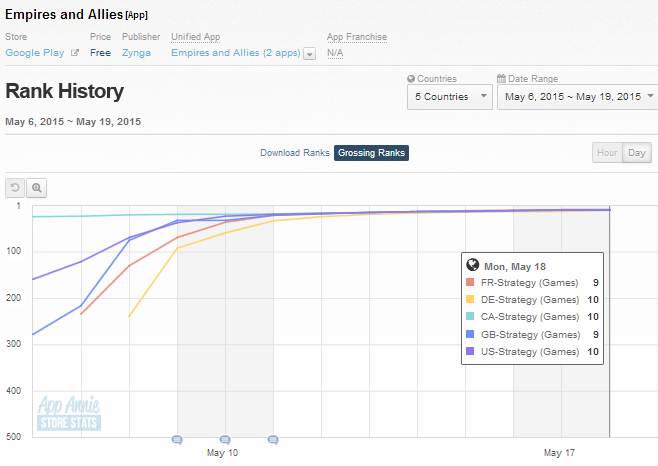Open the 5 Countries dropdown

[x=449, y=97]
